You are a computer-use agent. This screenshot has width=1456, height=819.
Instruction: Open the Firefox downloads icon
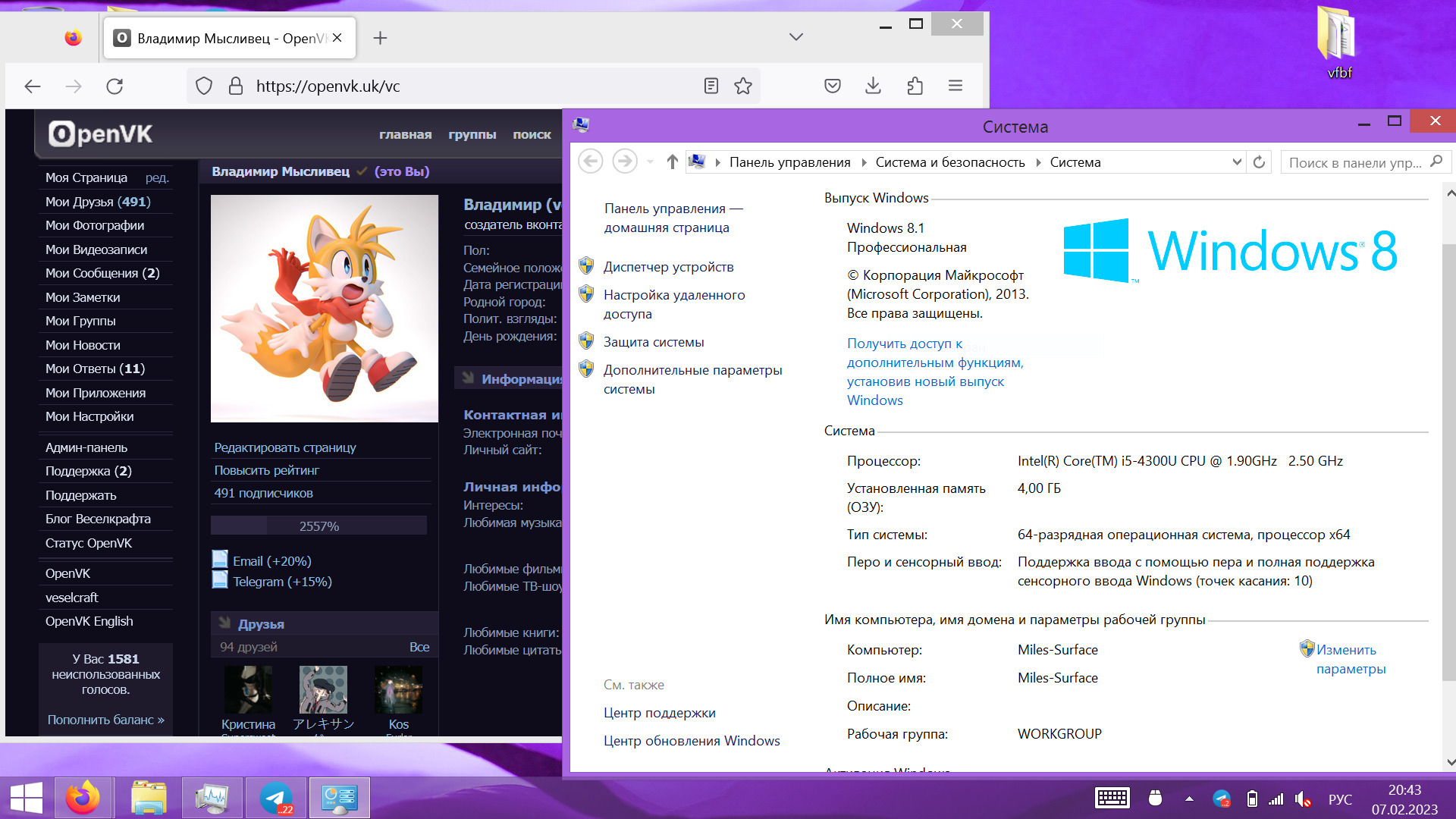873,86
